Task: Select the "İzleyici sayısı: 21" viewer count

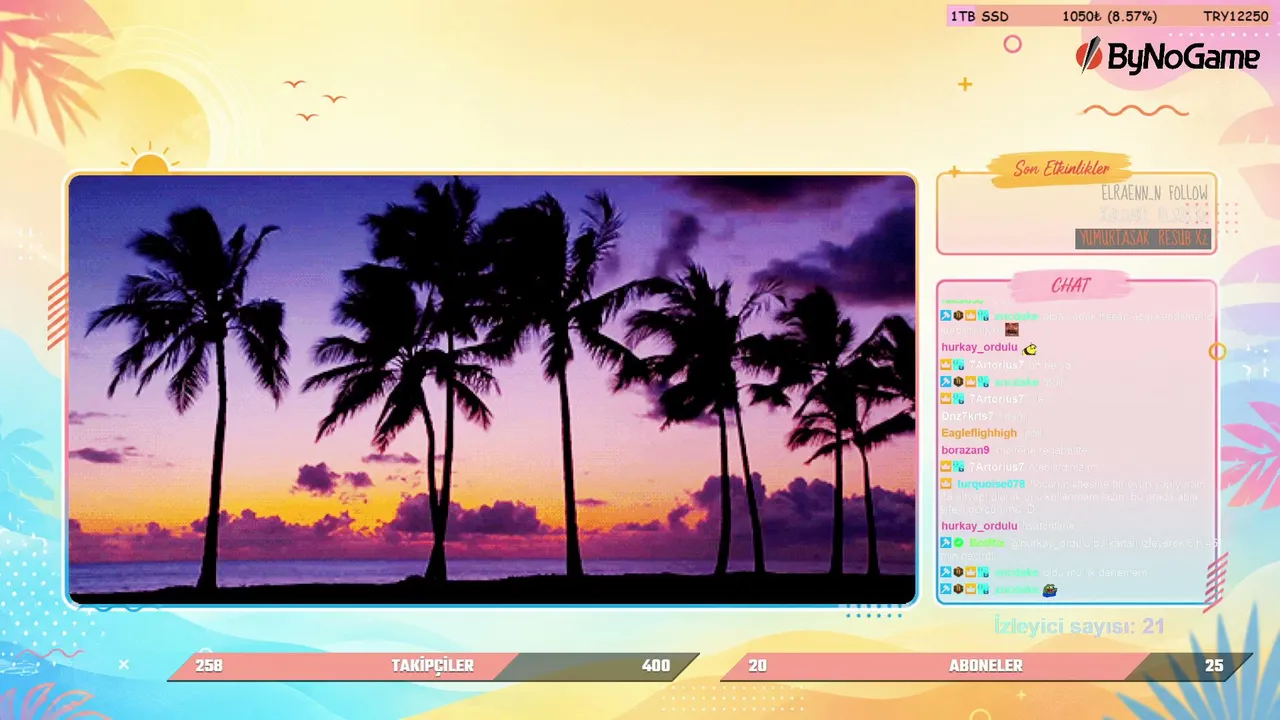Action: point(1079,626)
